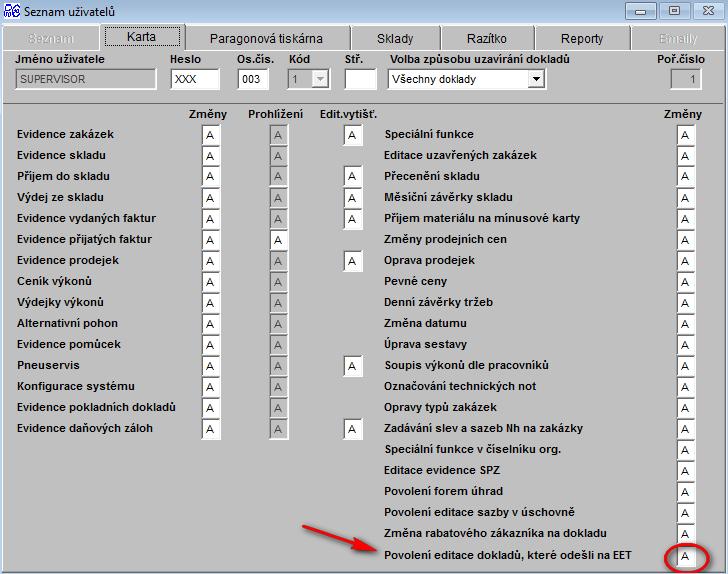Toggle Změny for Evidence skladu
This screenshot has height=574, width=728.
click(x=211, y=156)
